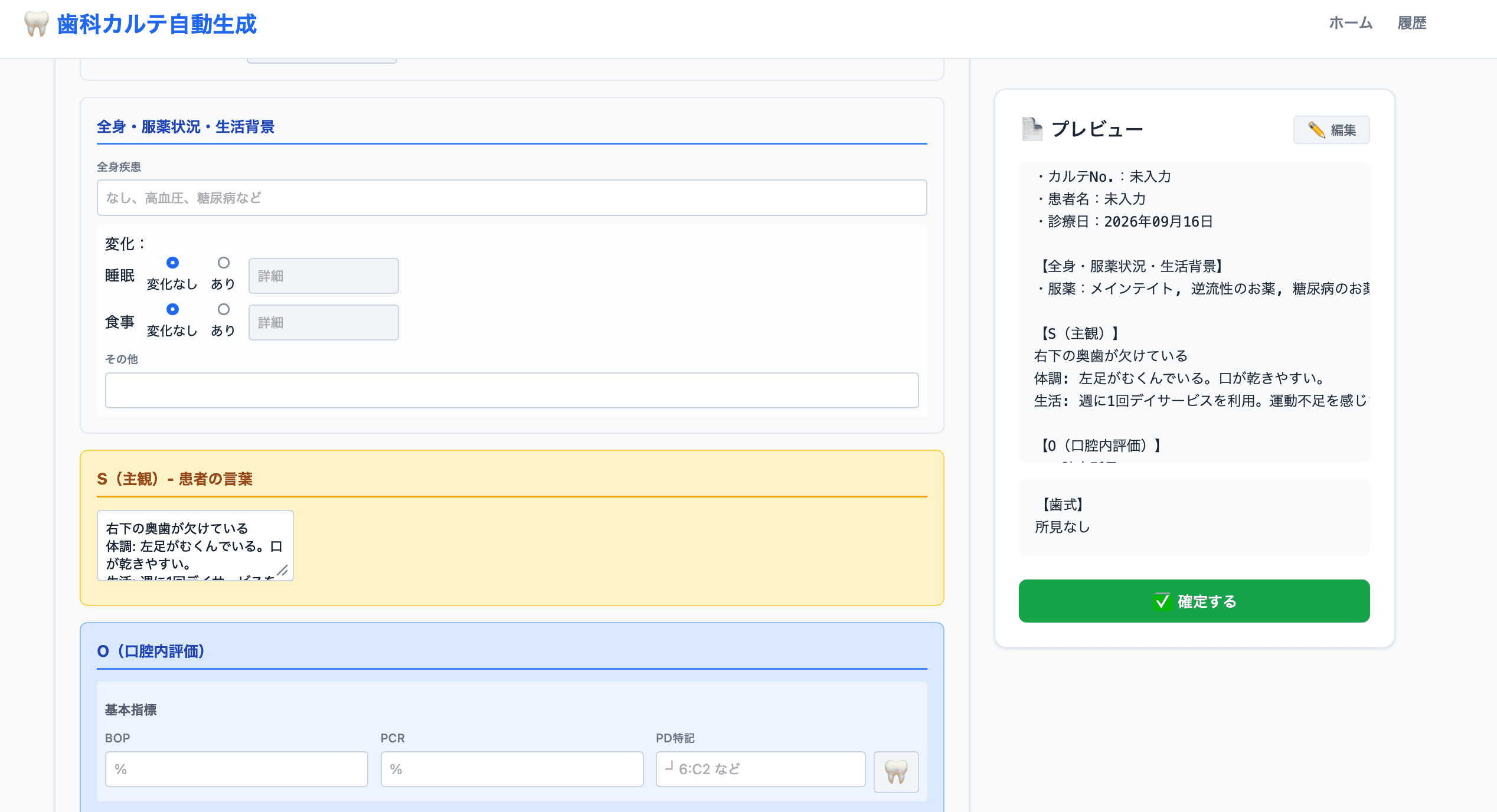Click the 【歯式】 label in preview
This screenshot has height=812, width=1497.
tap(1062, 505)
